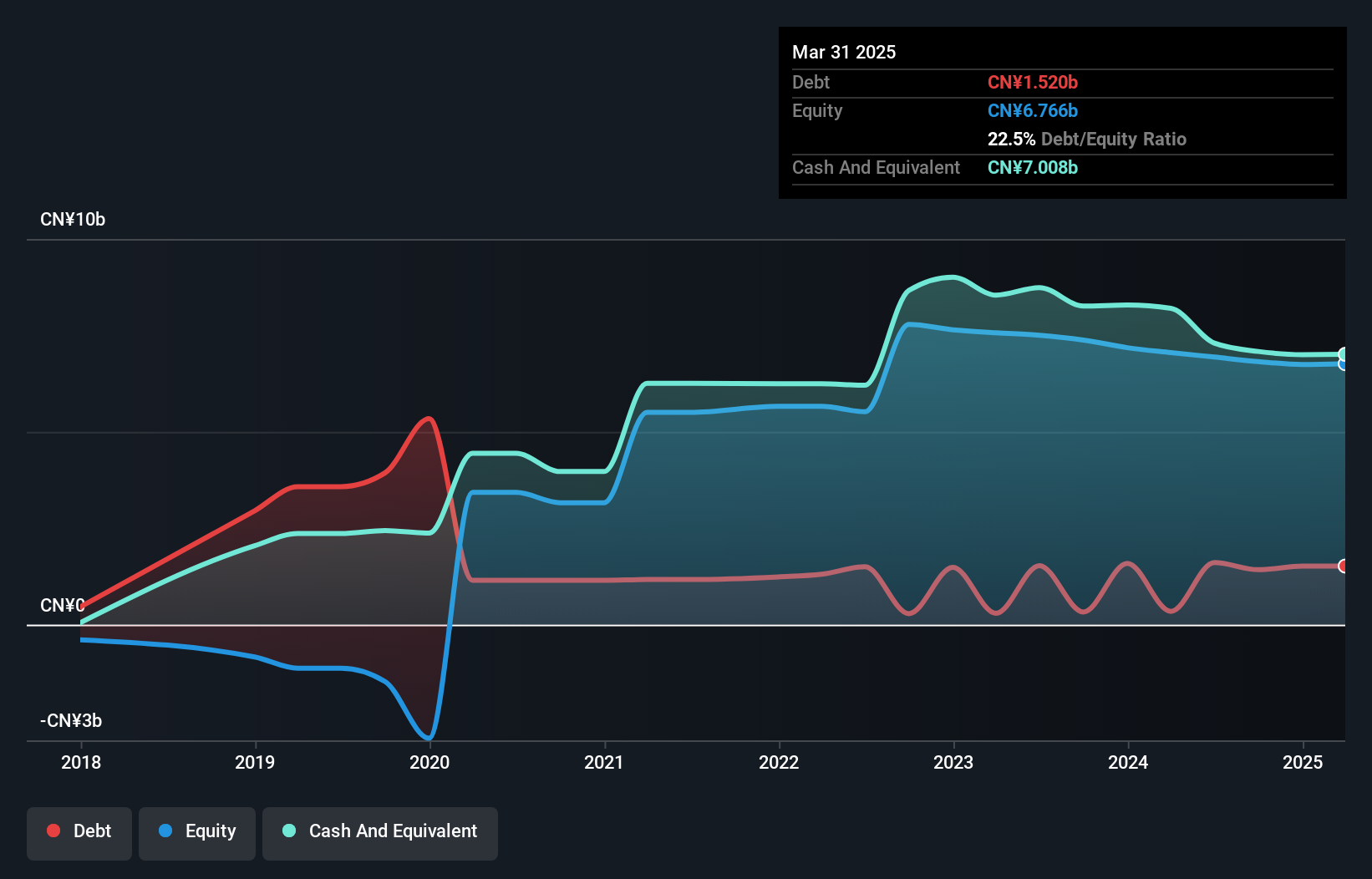
Task: Click the teal Cash And Equivalent legend dot
Action: (x=289, y=831)
